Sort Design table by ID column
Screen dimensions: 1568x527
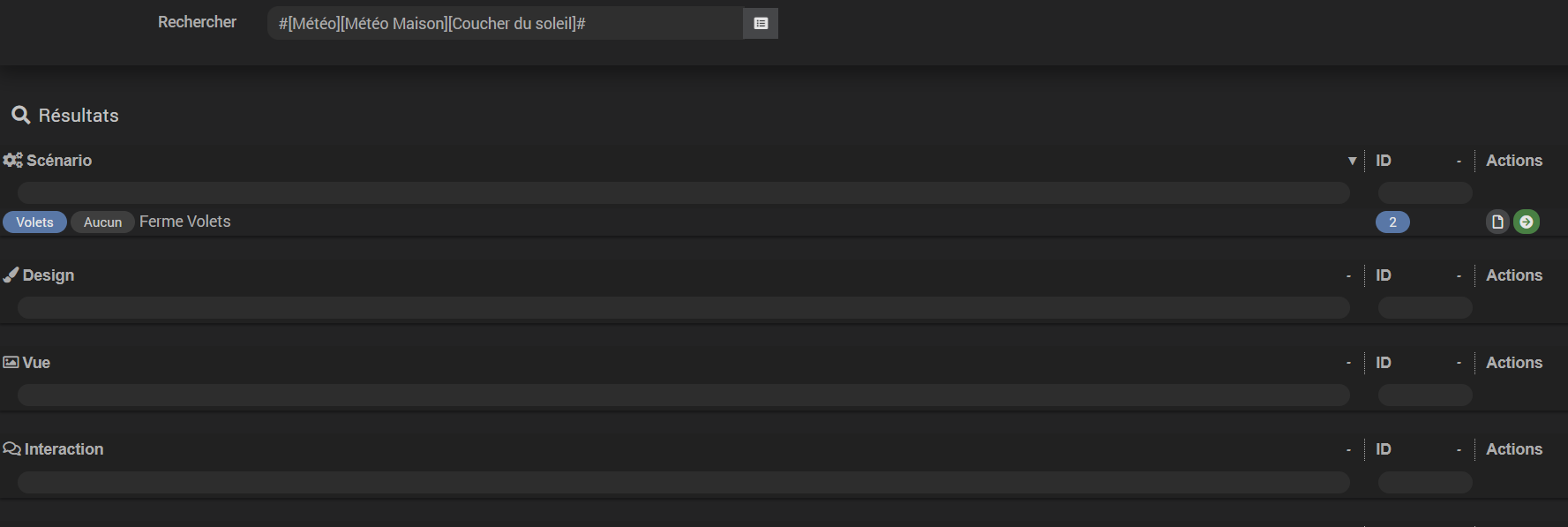coord(1384,275)
